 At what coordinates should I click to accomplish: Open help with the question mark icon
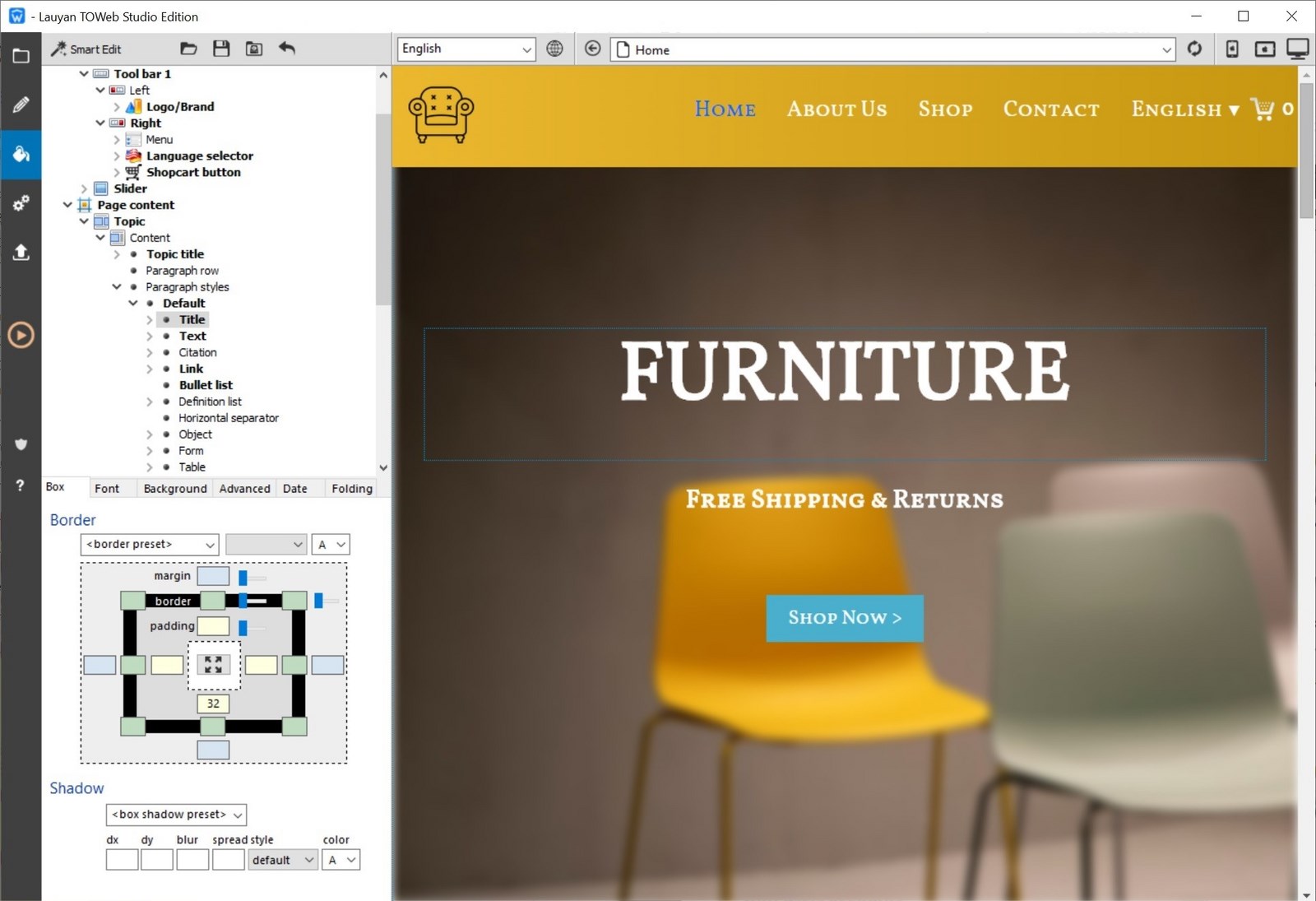point(21,485)
